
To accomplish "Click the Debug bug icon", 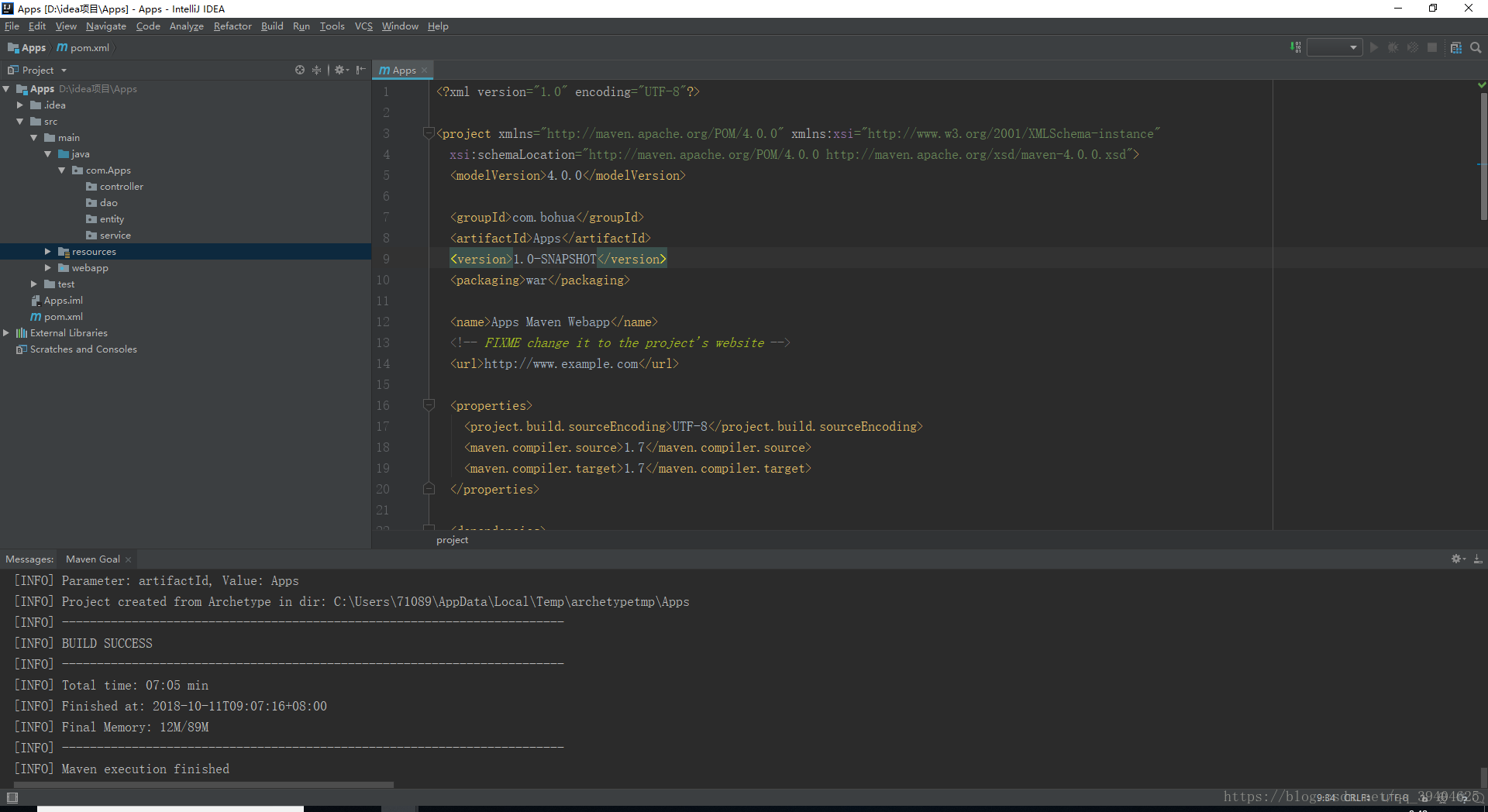I will (1393, 47).
